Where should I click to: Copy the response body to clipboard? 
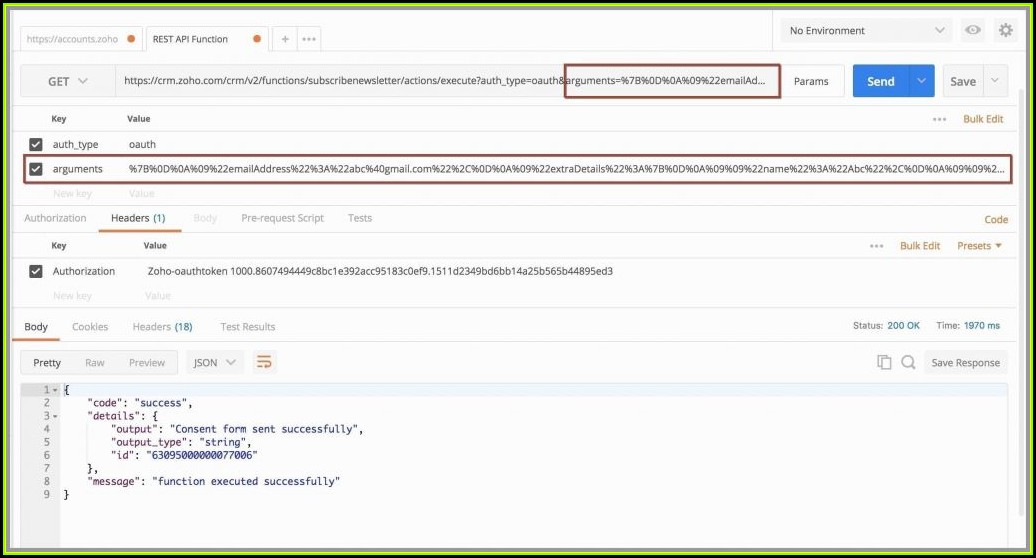(884, 363)
